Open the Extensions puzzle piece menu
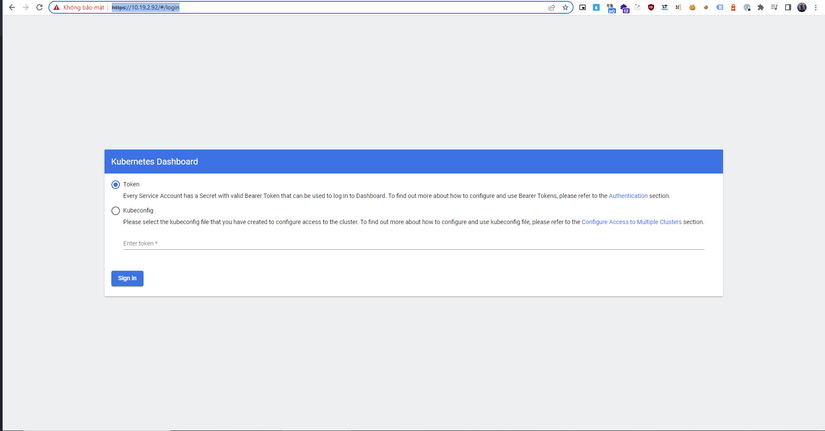This screenshot has height=431, width=825. click(760, 7)
